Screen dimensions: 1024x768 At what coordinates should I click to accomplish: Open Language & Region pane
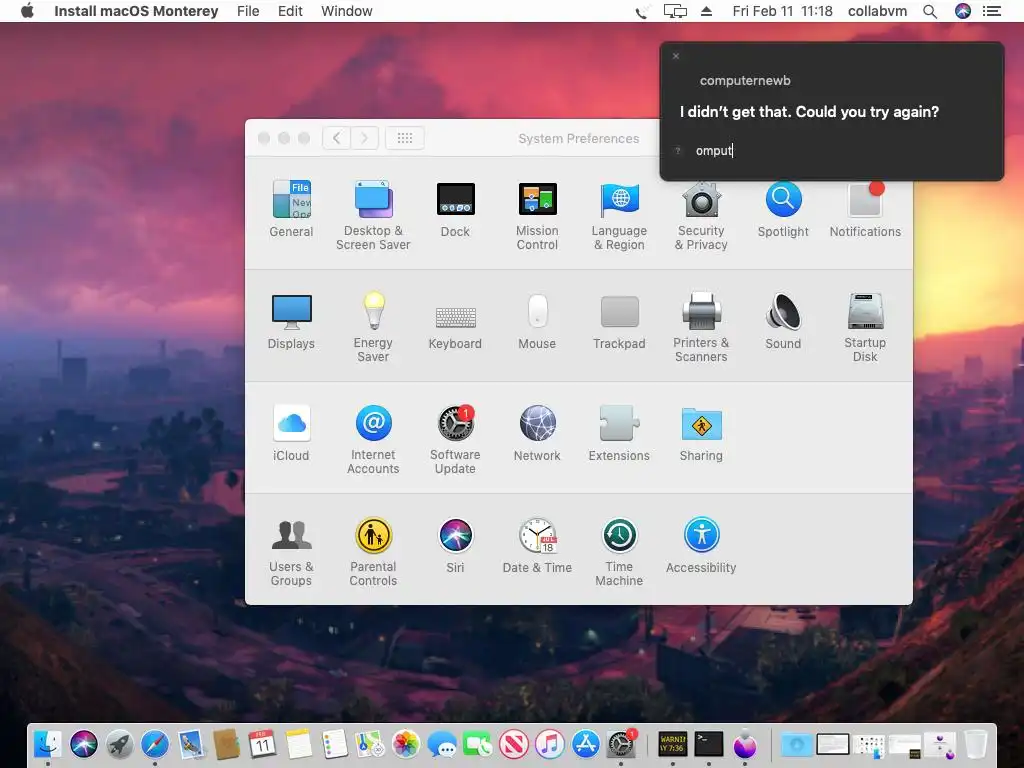[619, 216]
